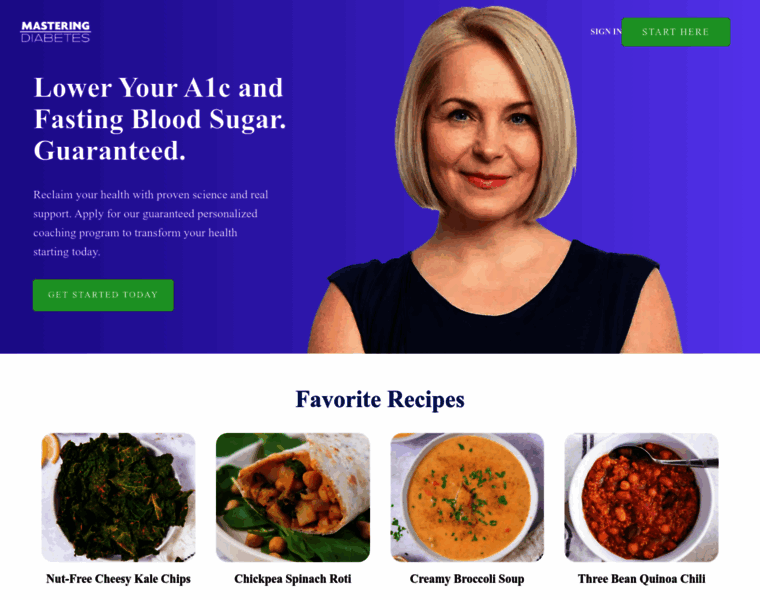Select the Nut-Free Cheesy Kale Chips title

coord(118,579)
